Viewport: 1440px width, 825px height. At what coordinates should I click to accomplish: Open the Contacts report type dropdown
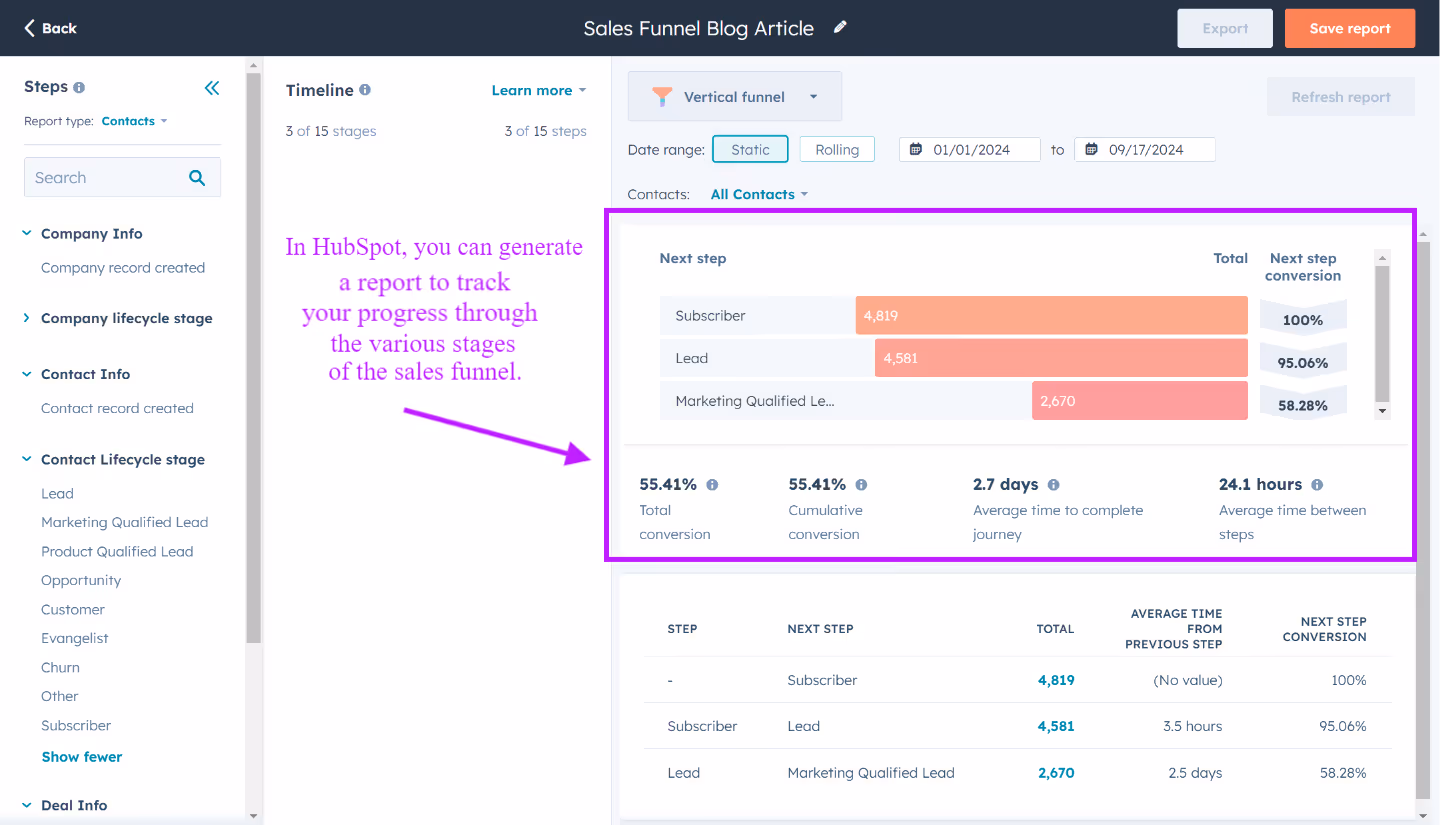click(x=134, y=120)
